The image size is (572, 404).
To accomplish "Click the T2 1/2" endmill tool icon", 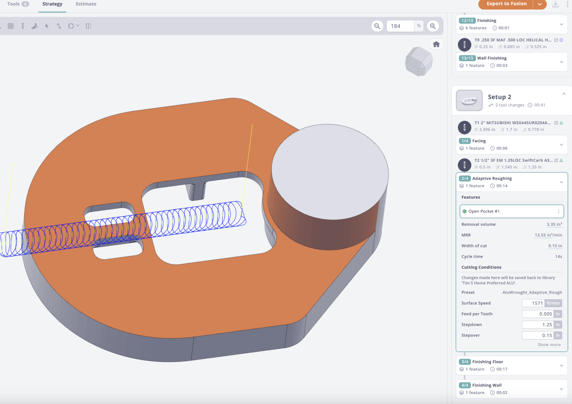I will (464, 165).
